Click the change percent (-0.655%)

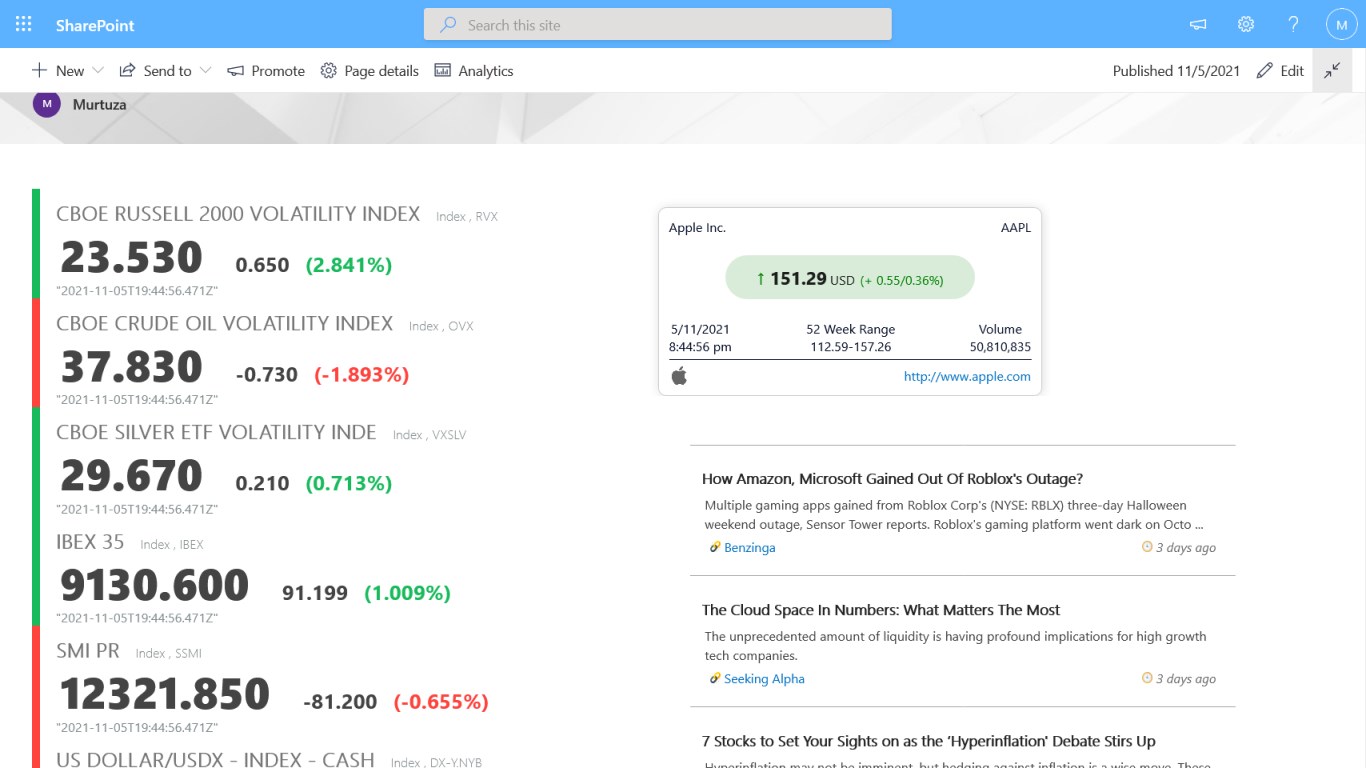pos(441,702)
